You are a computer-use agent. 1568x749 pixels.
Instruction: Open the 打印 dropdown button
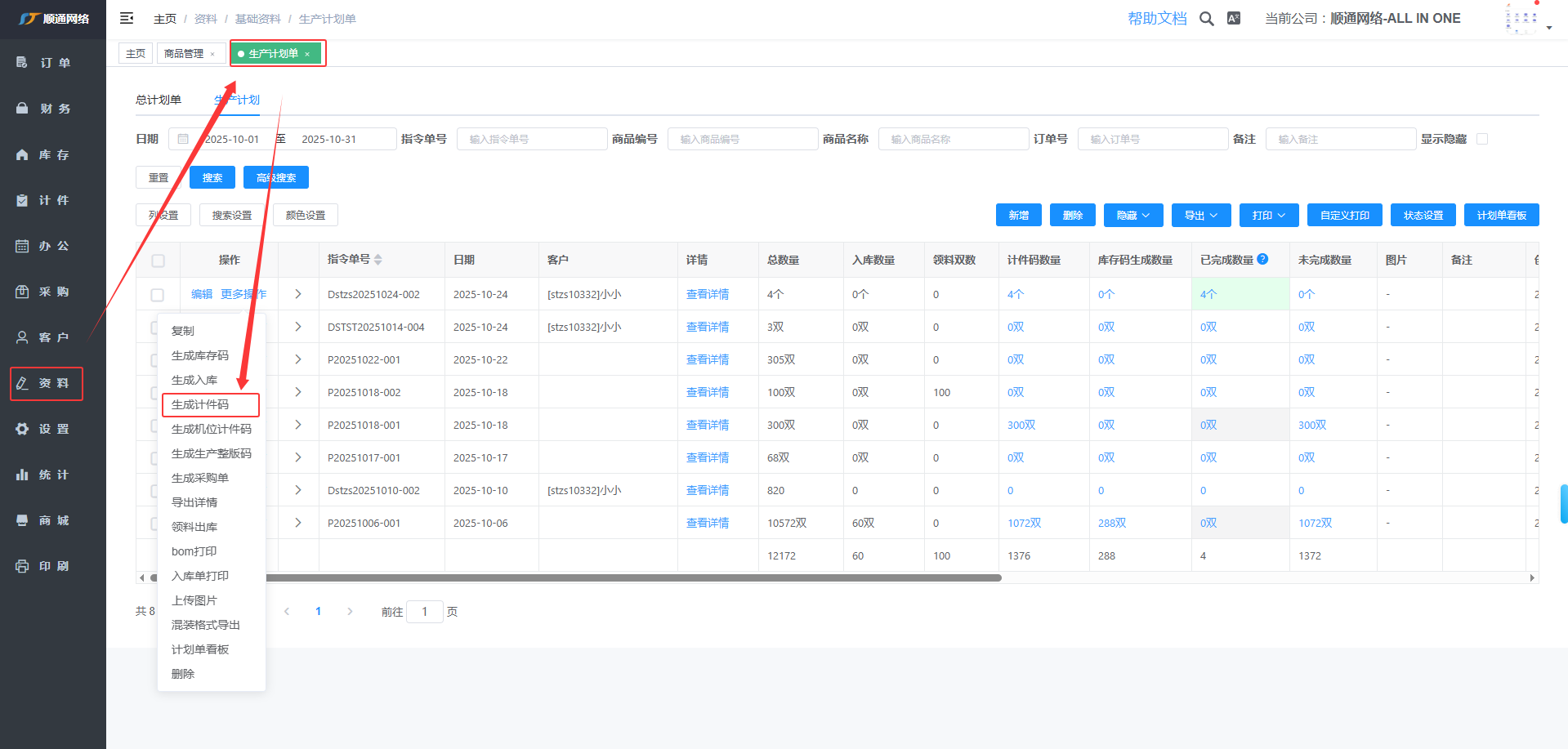1268,215
